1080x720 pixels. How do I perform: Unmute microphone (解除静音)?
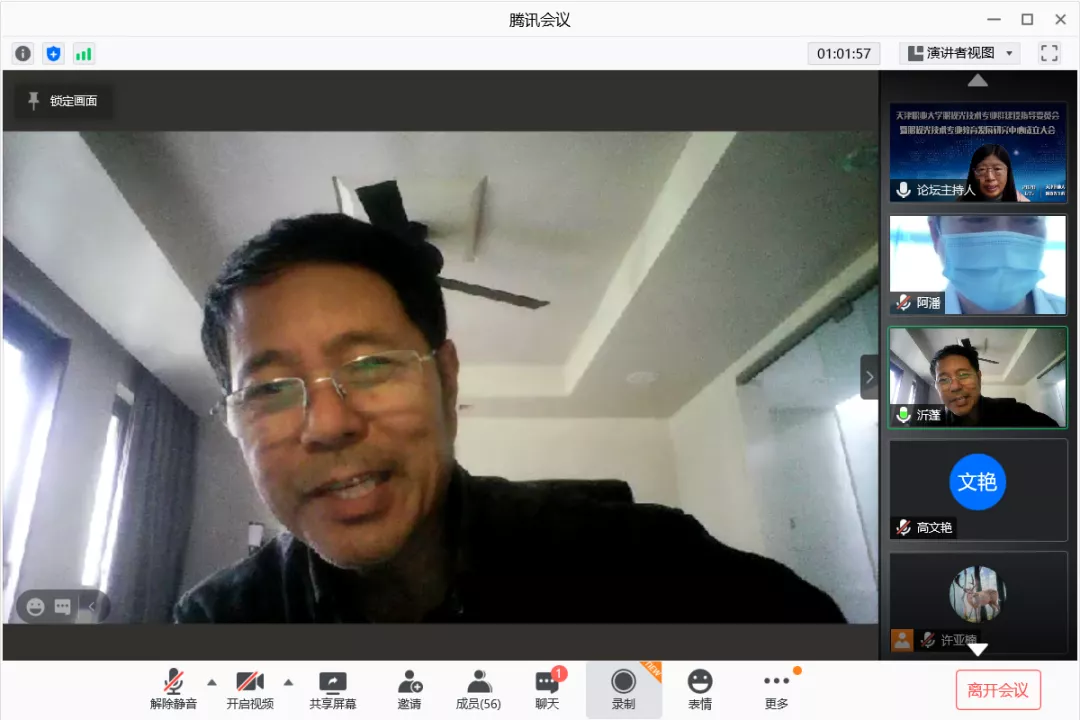[174, 689]
